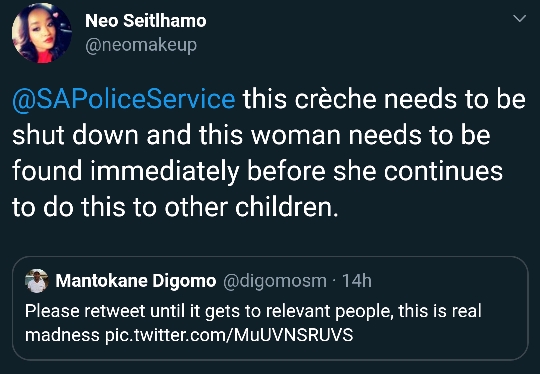Screen dimensions: 540x374
Task: Select the main tweet text about the crèche
Action: coord(269,153)
